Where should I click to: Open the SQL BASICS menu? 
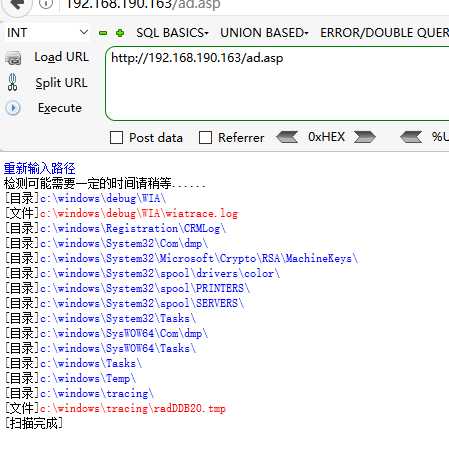point(172,33)
